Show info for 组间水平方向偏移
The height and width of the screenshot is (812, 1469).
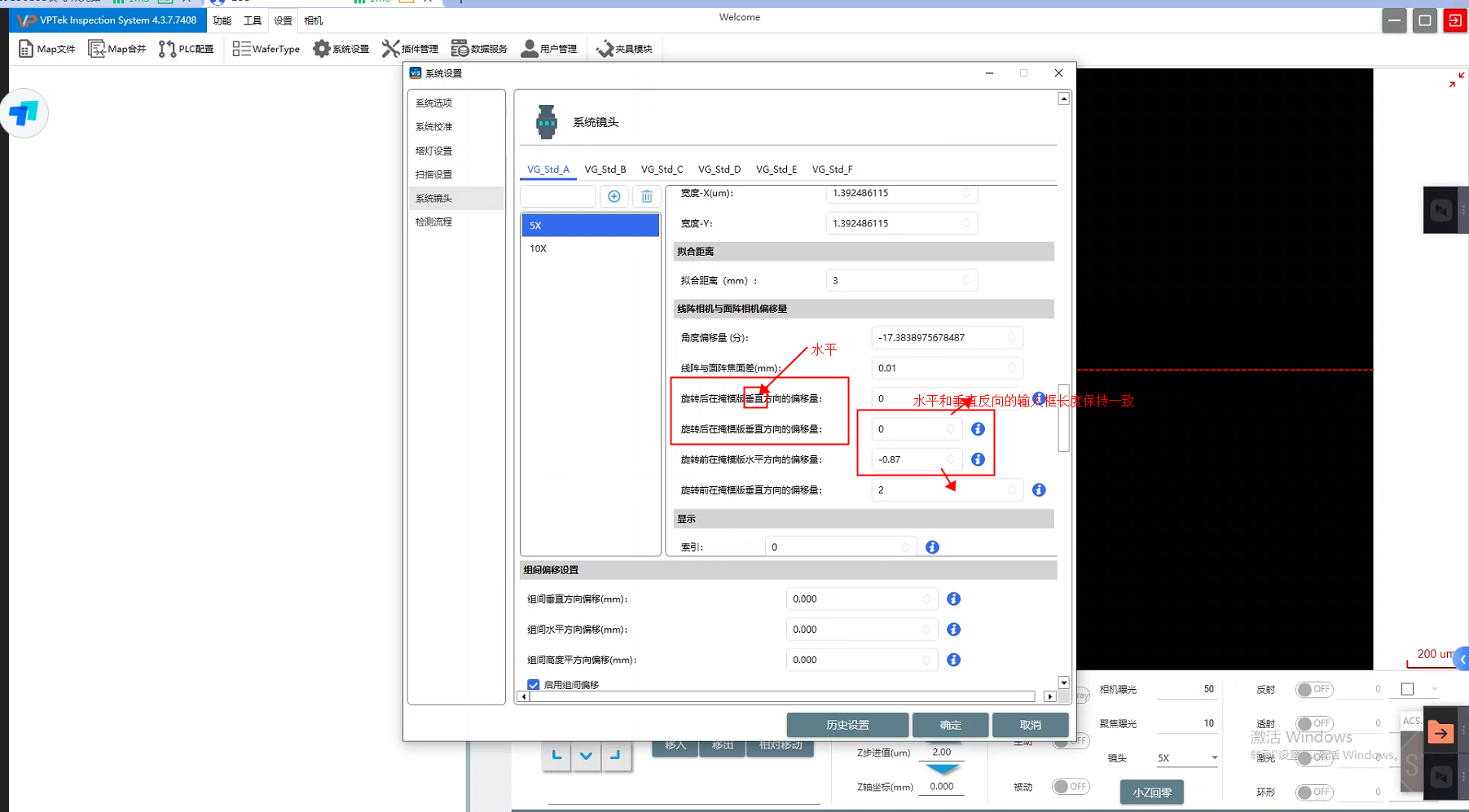[954, 630]
